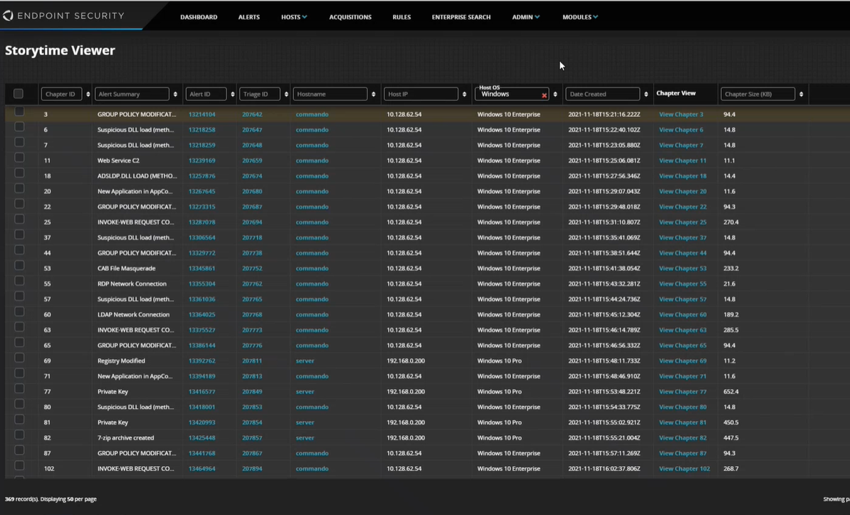Sort by Chapter ID column arrows
850x515 pixels.
88,94
